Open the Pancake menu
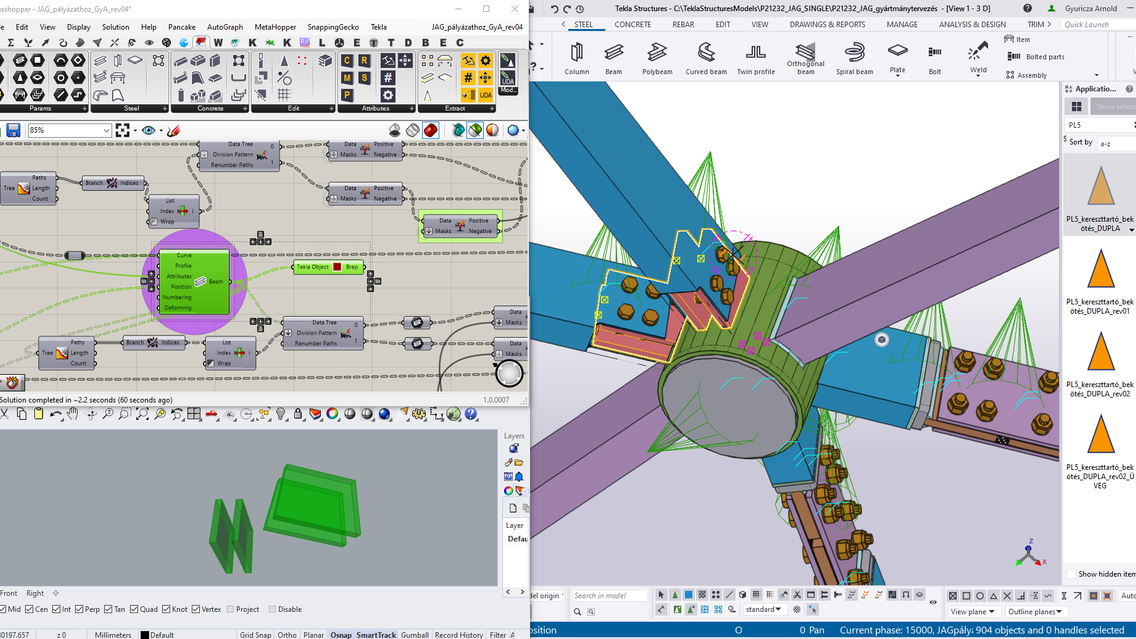The image size is (1136, 639). pos(182,27)
